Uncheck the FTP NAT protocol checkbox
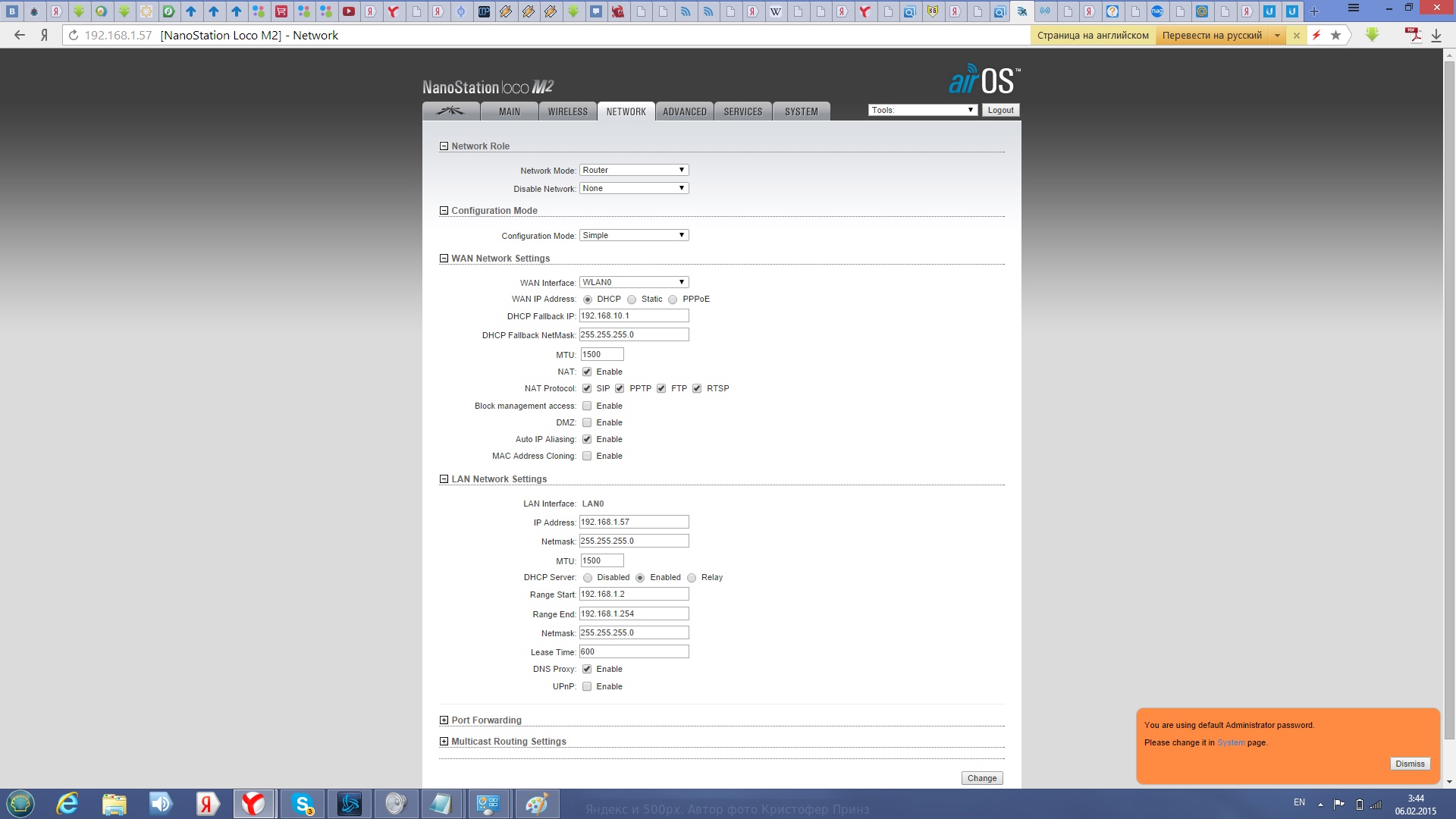 pyautogui.click(x=661, y=388)
